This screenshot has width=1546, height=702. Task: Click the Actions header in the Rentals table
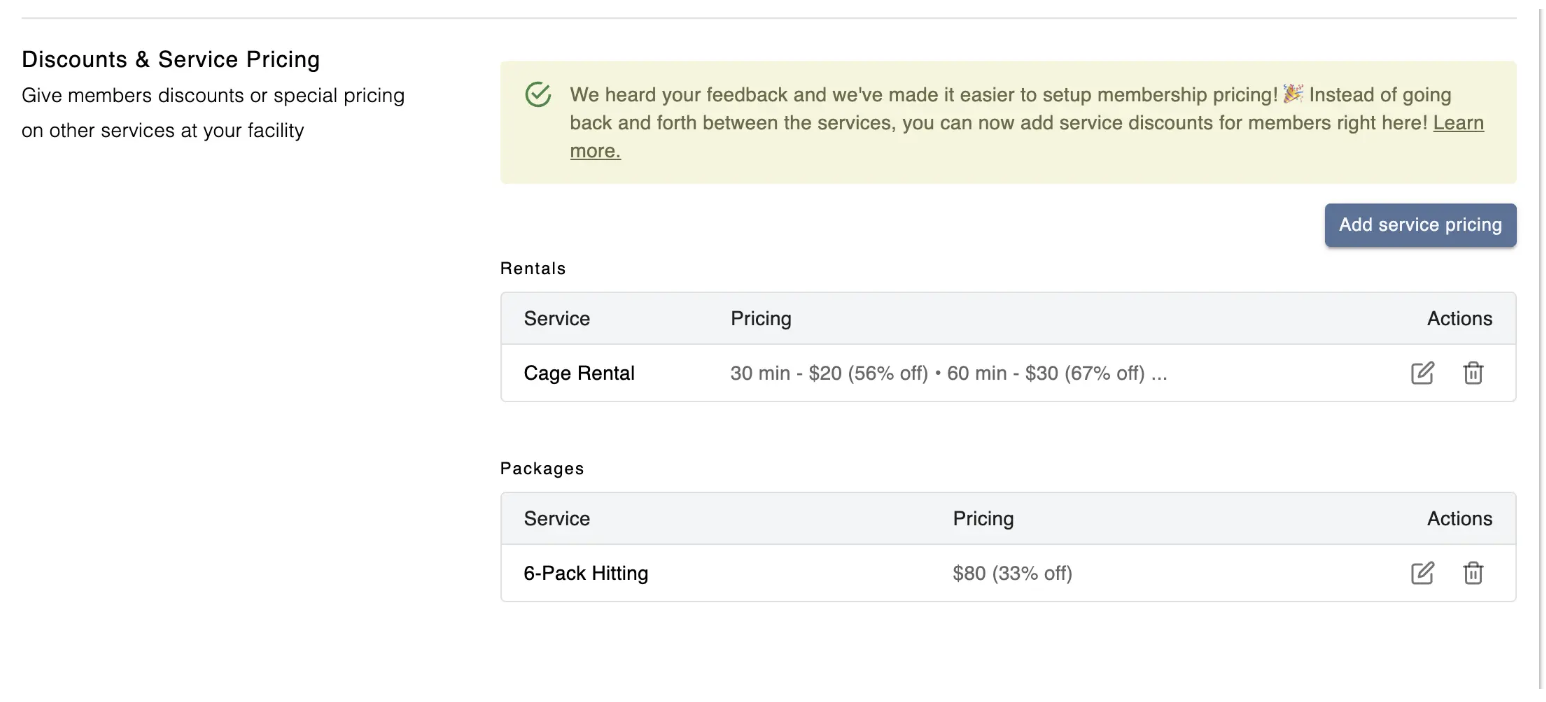[1459, 318]
